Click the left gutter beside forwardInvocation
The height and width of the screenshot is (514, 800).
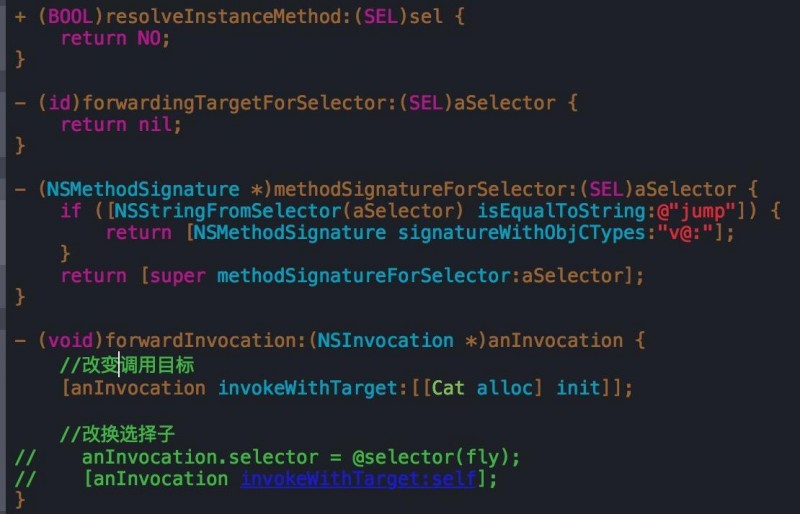3,340
